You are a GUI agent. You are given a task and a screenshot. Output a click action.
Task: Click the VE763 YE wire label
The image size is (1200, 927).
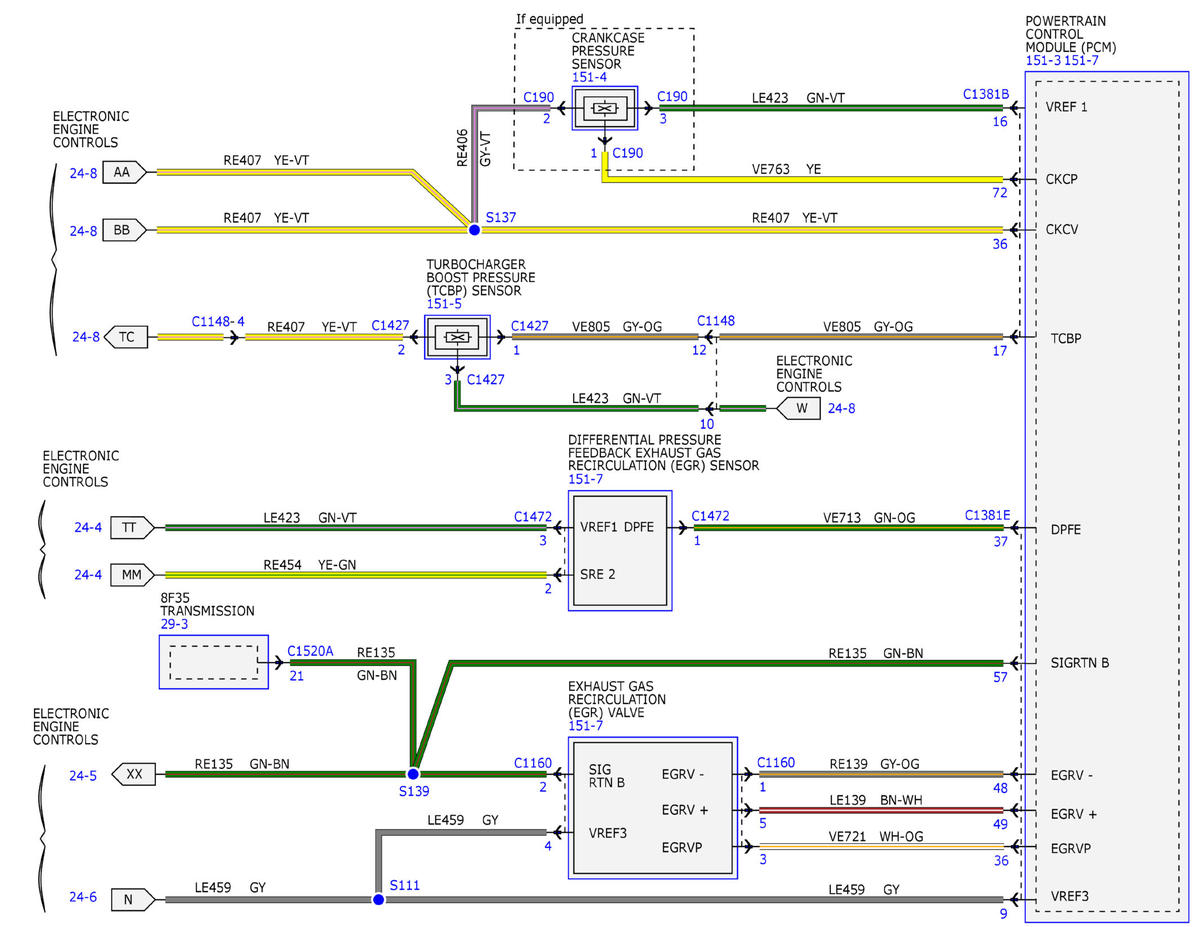point(789,170)
